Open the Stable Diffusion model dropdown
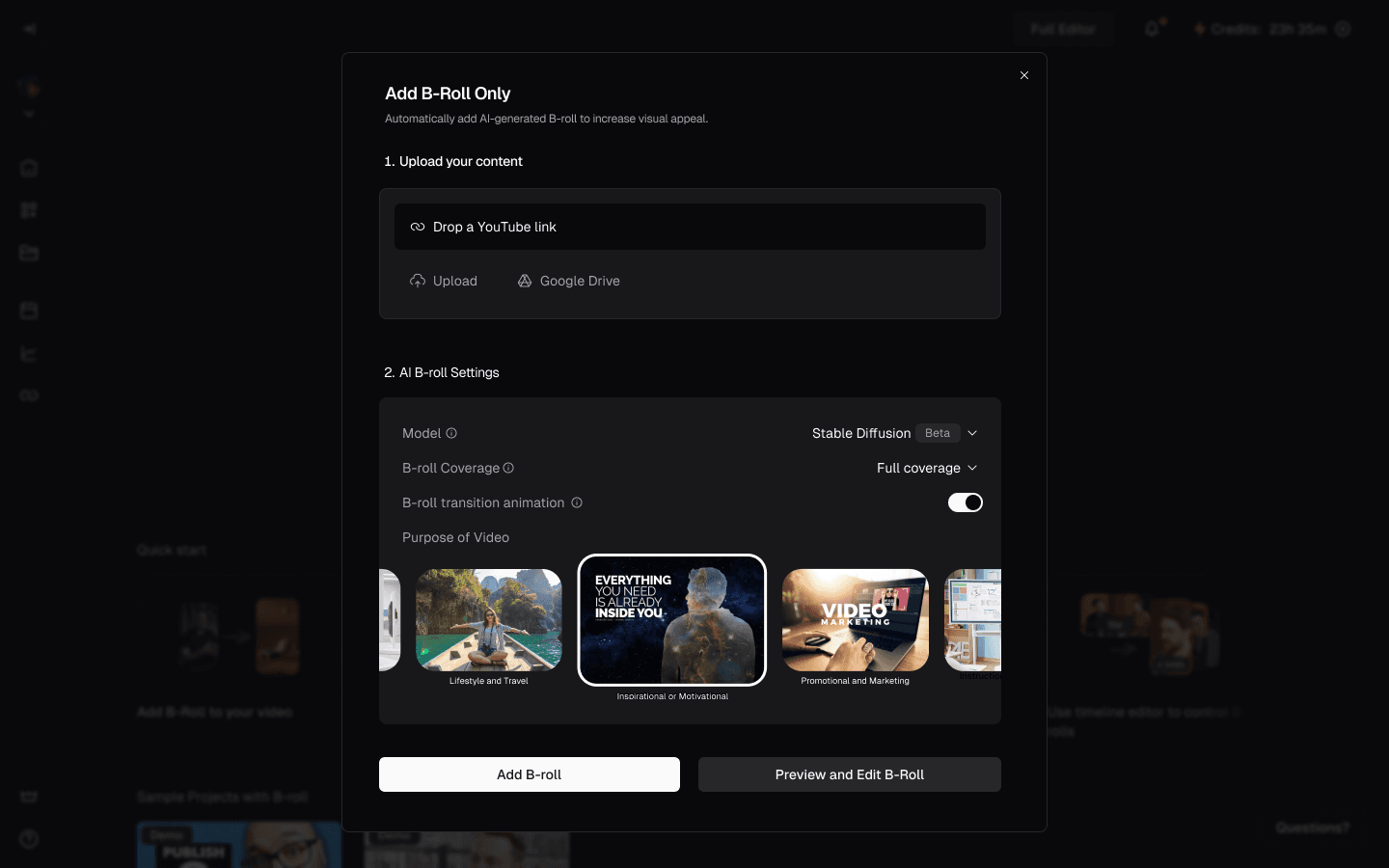The image size is (1389, 868). pyautogui.click(x=895, y=433)
